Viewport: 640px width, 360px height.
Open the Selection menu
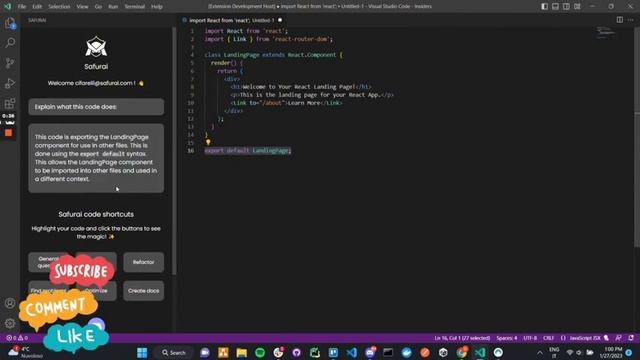[59, 7]
